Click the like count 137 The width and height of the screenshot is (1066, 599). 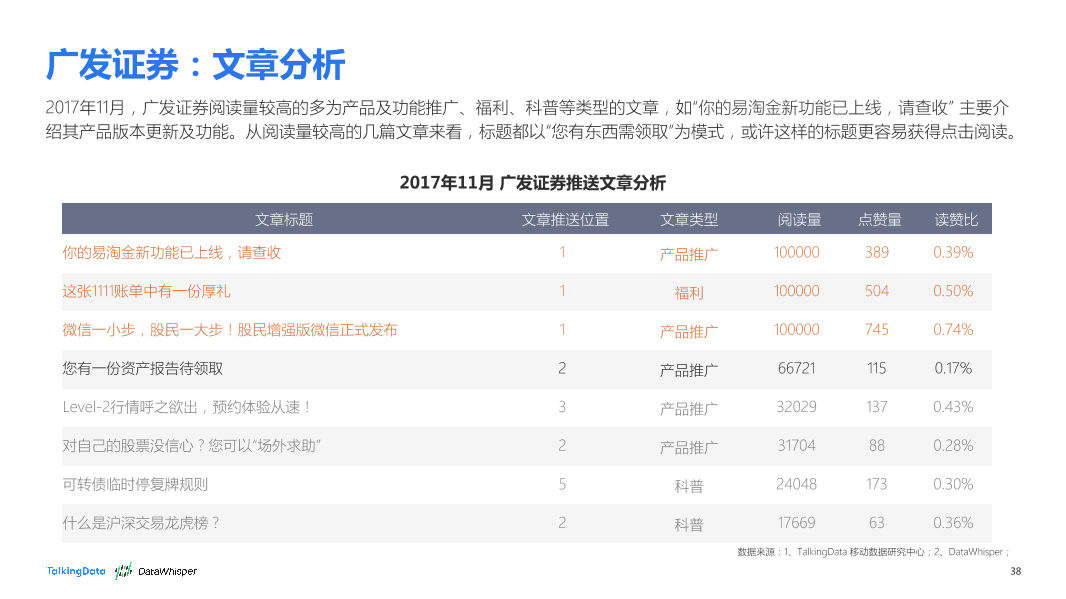877,407
